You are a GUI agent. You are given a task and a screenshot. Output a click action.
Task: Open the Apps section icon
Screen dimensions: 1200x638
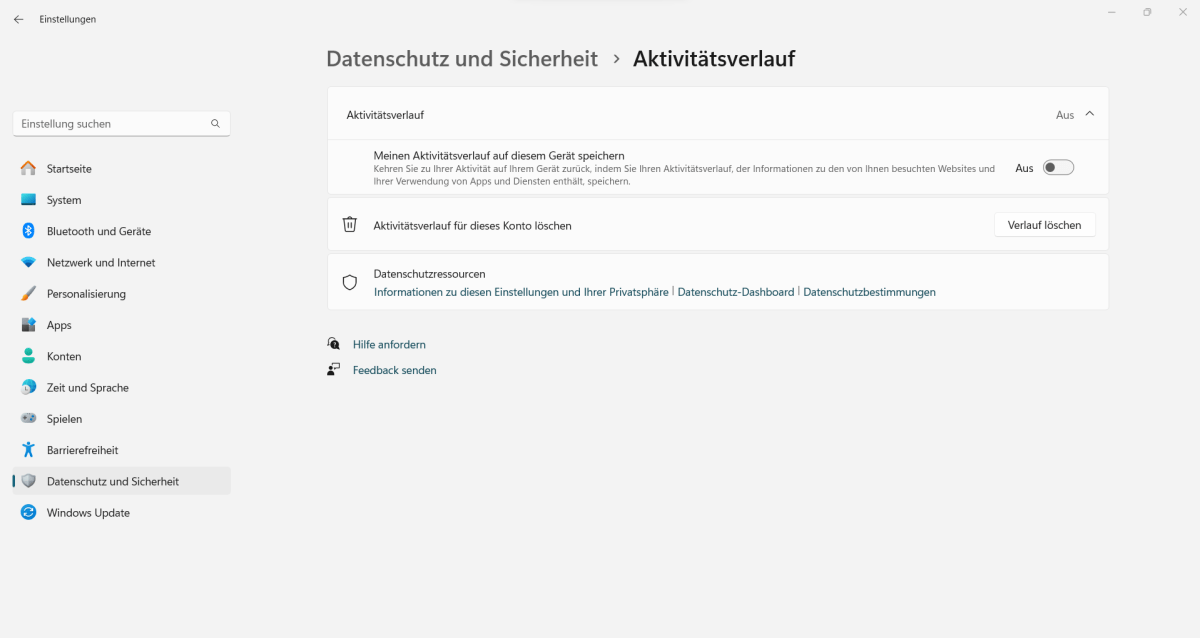pyautogui.click(x=28, y=325)
